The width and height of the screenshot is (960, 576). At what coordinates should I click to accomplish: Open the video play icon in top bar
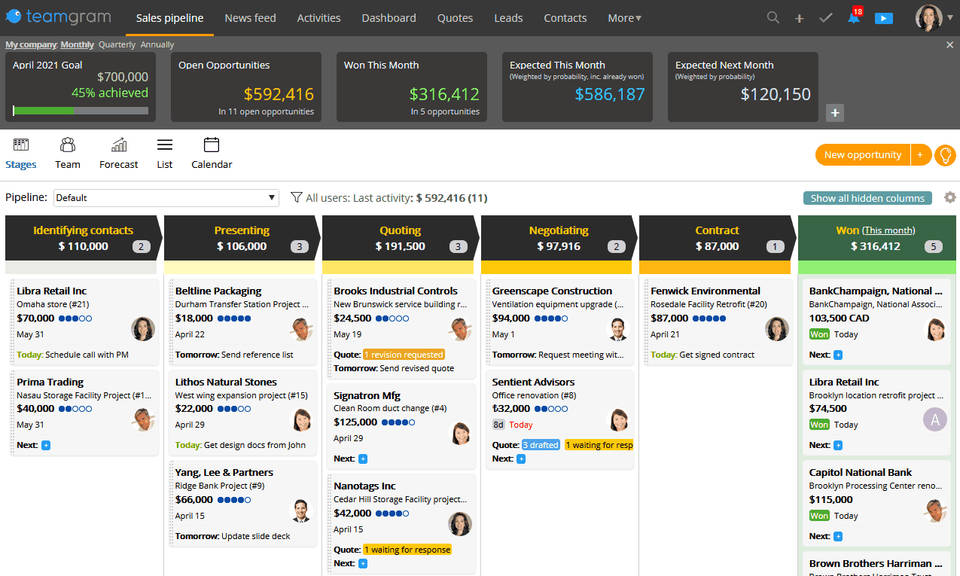tap(883, 18)
